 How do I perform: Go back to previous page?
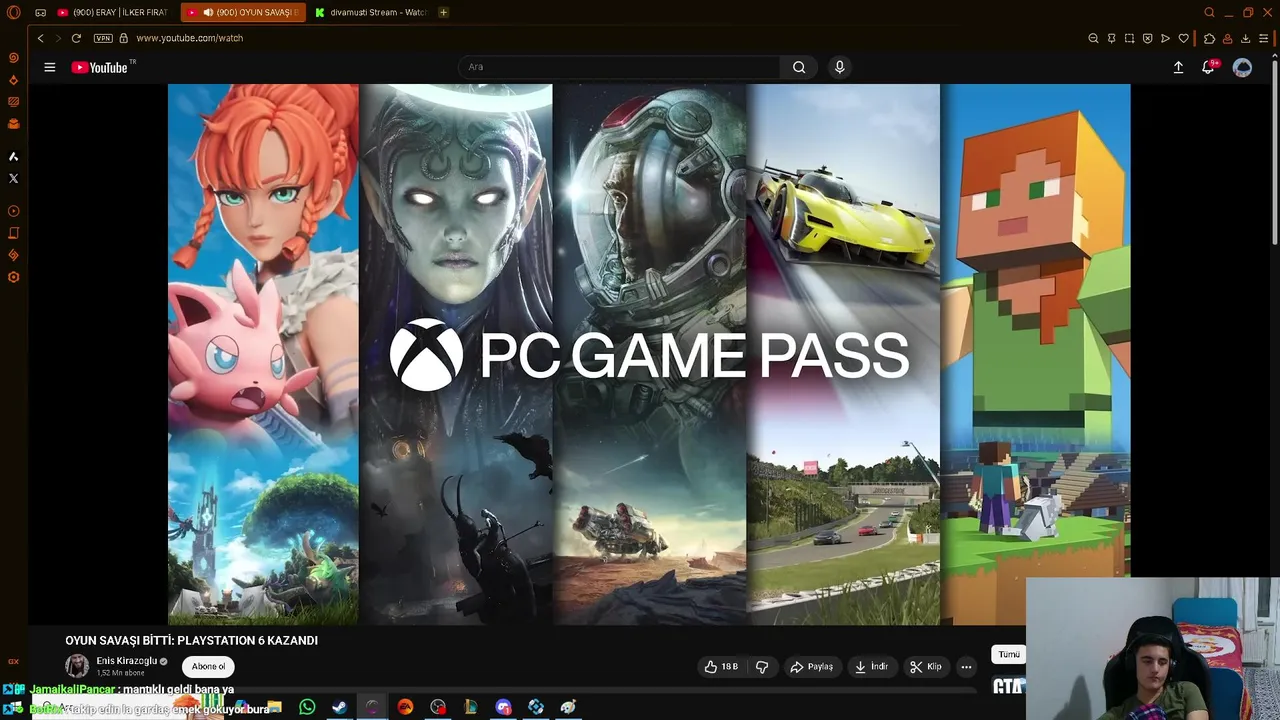(40, 38)
